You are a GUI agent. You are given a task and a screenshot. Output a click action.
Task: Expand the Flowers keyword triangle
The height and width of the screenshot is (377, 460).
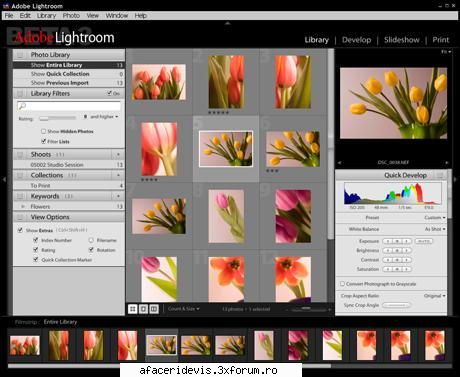pos(23,207)
